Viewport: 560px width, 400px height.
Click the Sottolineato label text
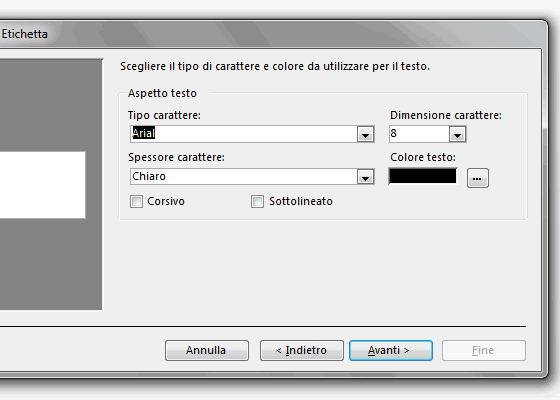click(301, 201)
